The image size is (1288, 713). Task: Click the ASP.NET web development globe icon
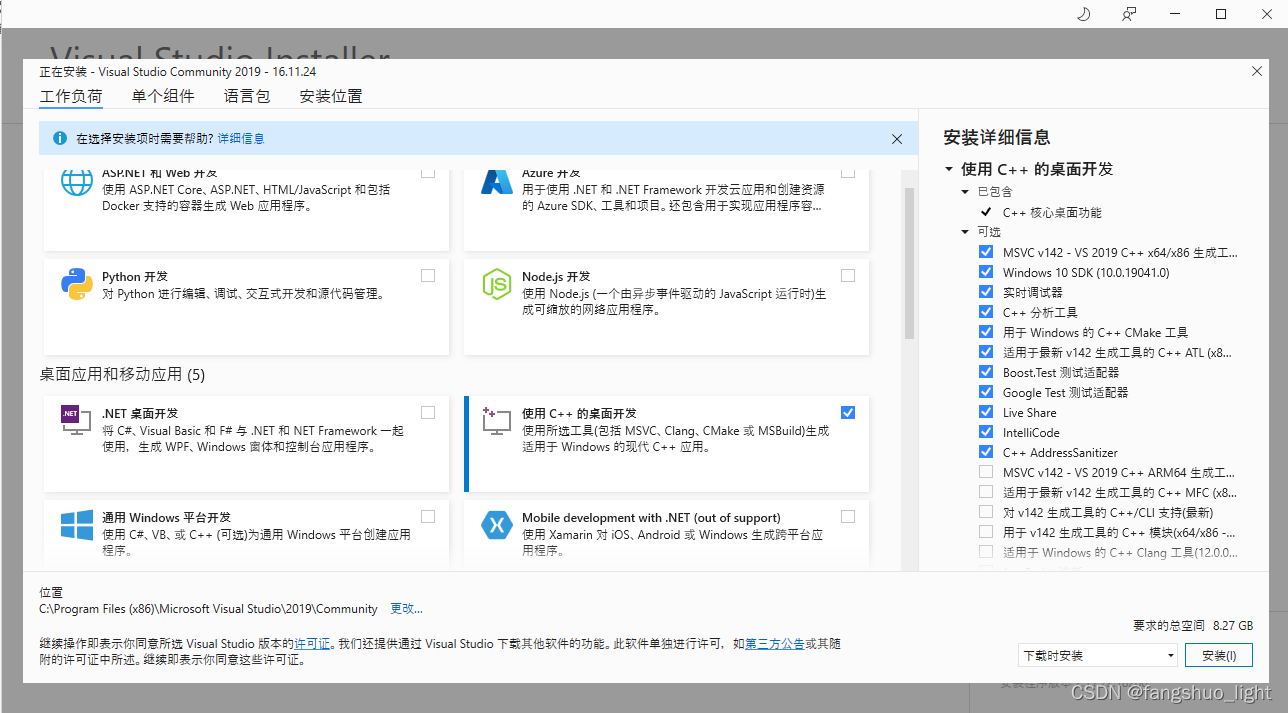77,184
